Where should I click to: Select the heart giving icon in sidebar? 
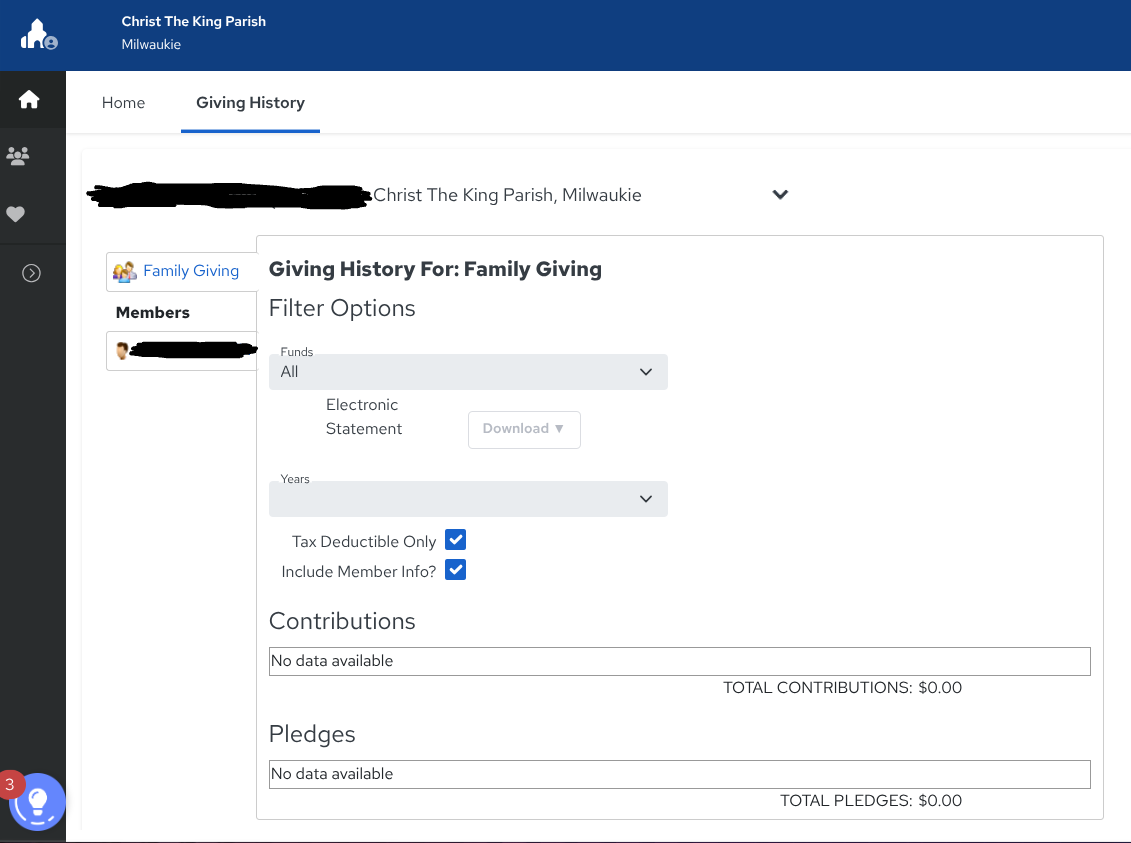pos(16,214)
